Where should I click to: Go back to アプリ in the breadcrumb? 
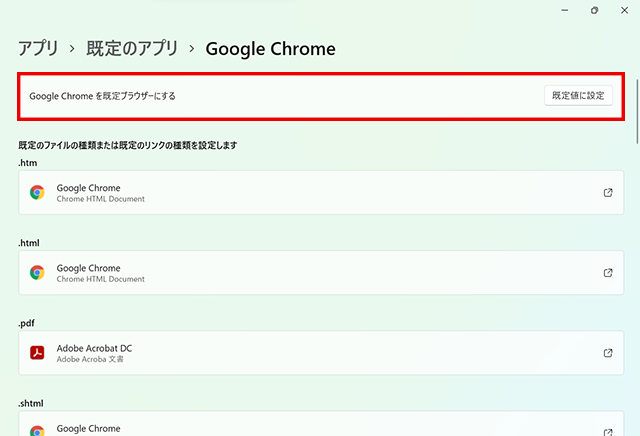tap(38, 48)
